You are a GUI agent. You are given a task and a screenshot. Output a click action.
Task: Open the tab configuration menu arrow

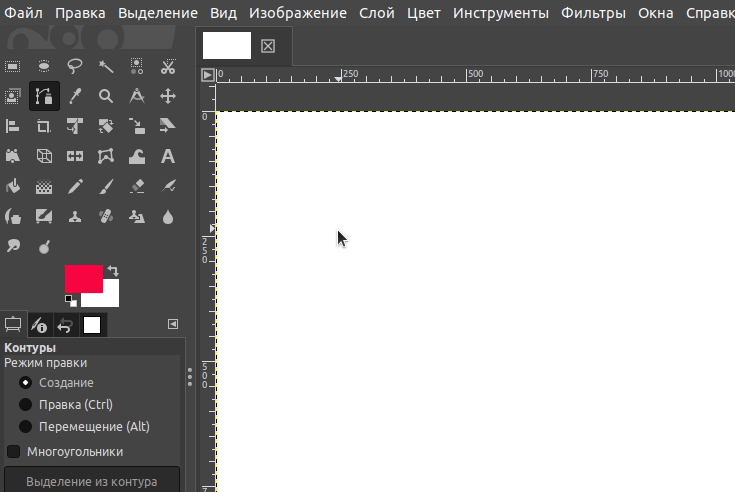pos(173,324)
